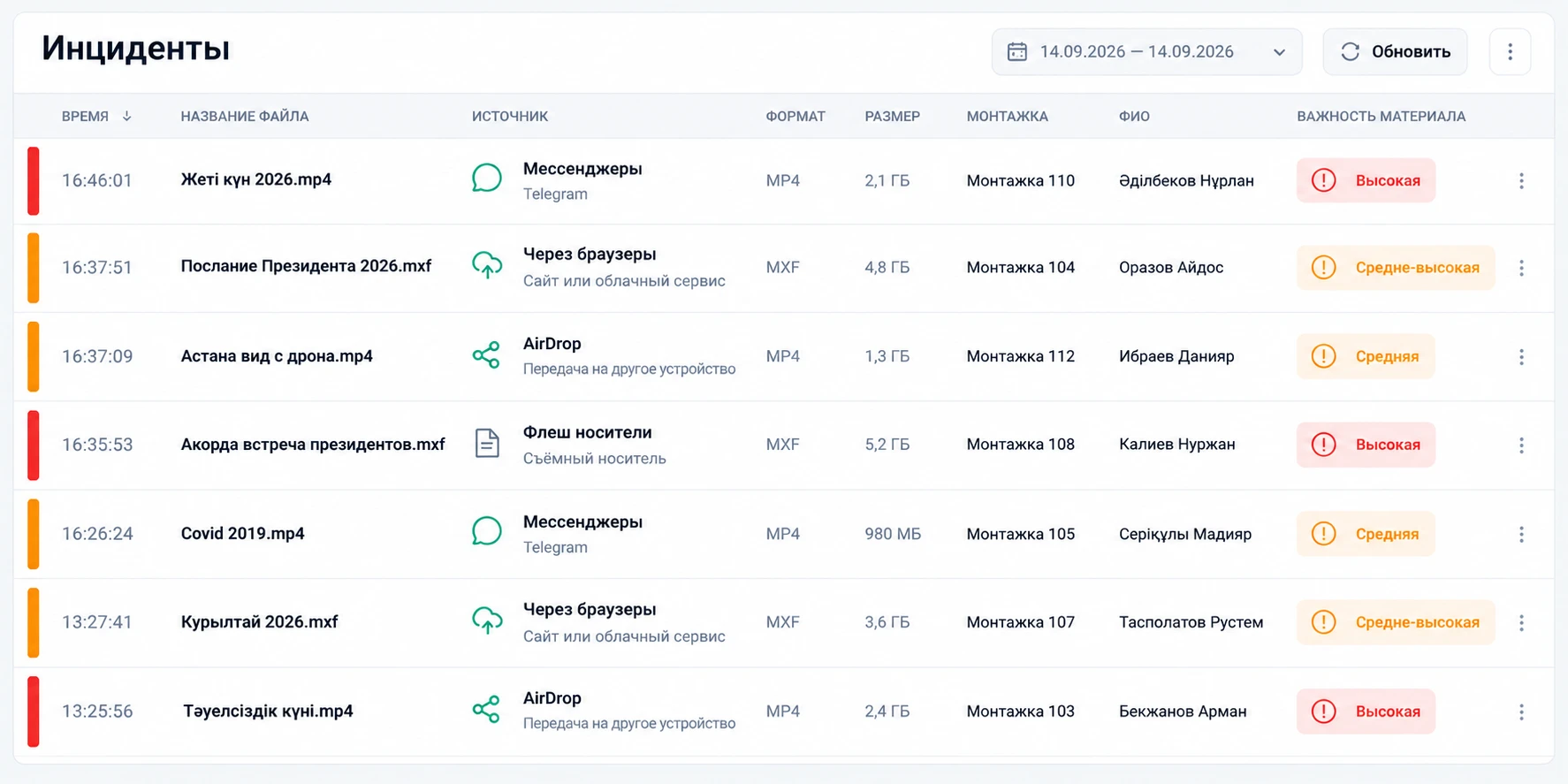Viewport: 1568px width, 784px height.
Task: Click the messenger icon in the Covid 2019.mp4 row
Action: [486, 531]
